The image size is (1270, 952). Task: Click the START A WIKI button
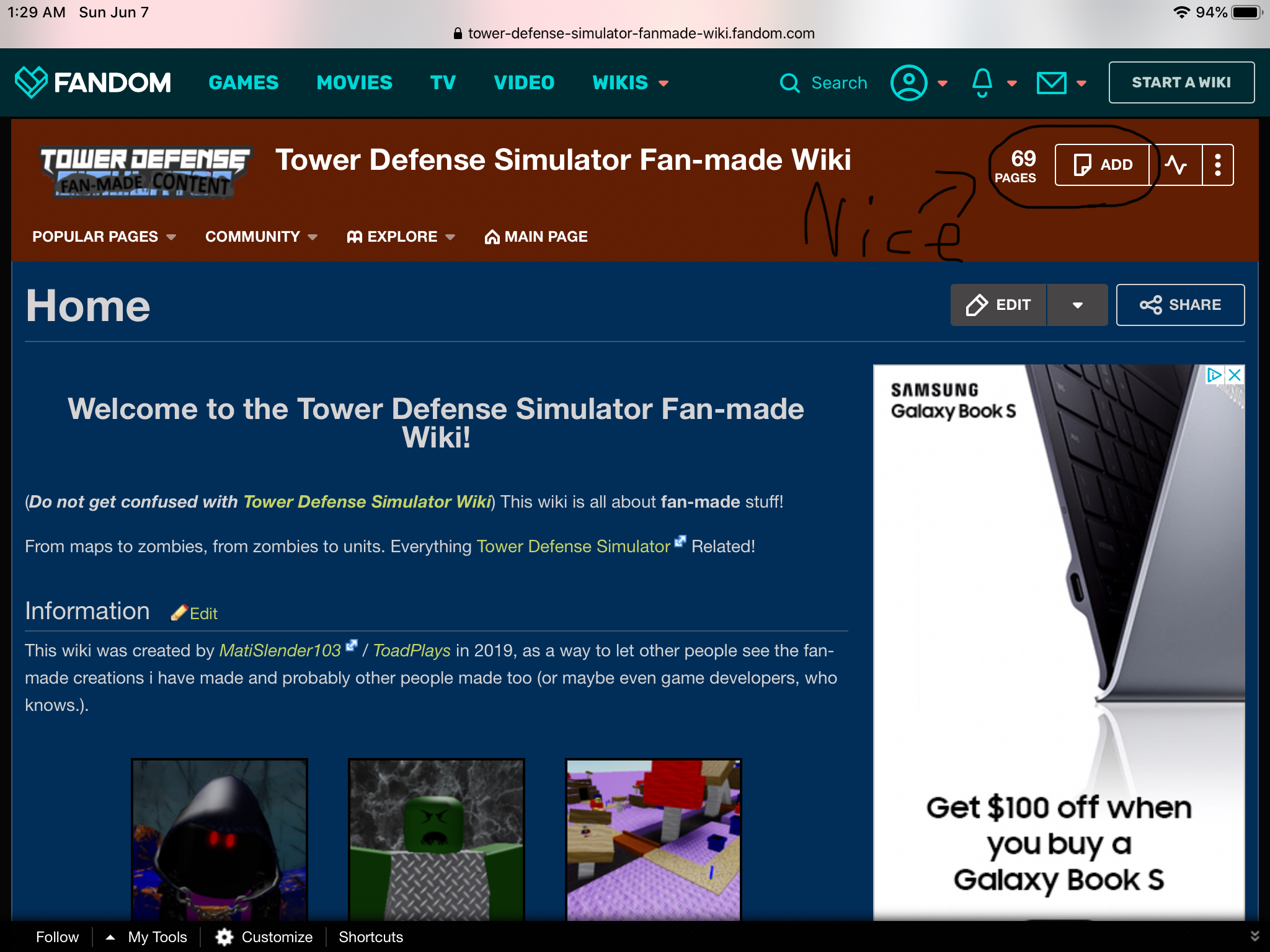click(1183, 82)
